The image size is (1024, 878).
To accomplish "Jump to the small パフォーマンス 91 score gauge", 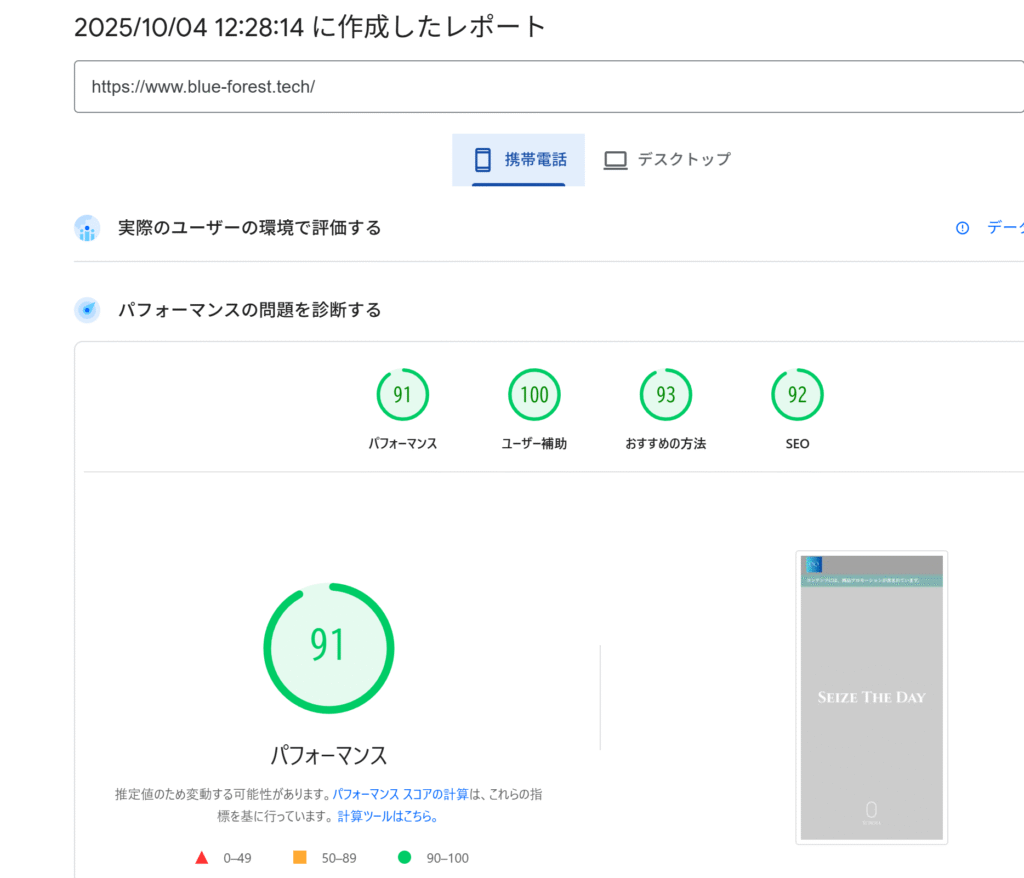I will (402, 395).
